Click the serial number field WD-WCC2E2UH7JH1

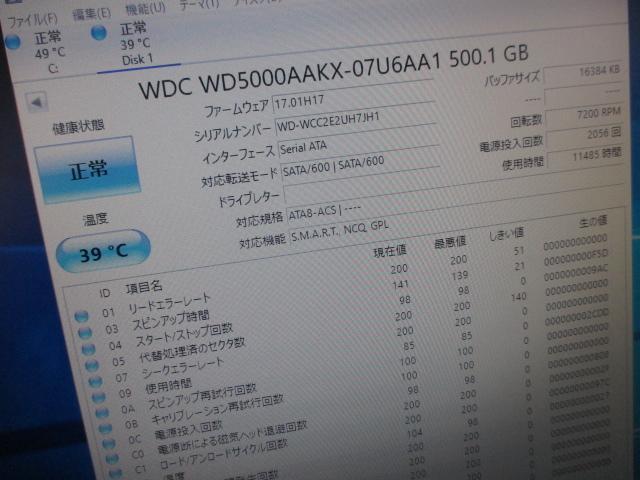coord(355,119)
